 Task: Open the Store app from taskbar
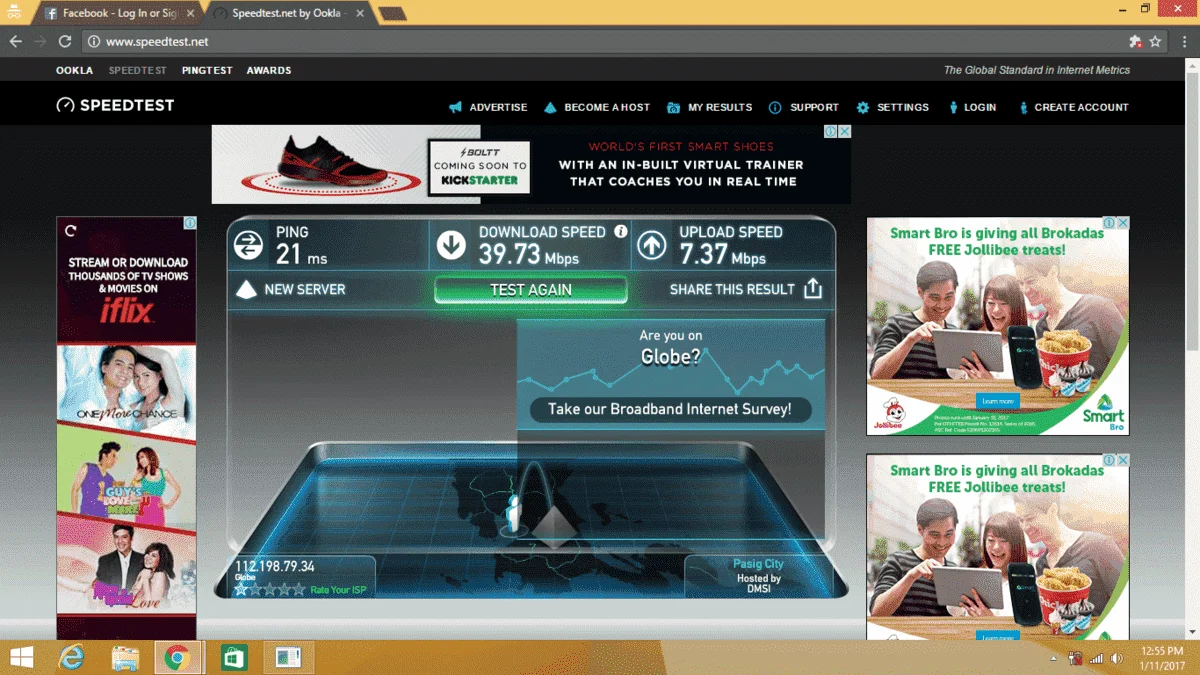point(234,657)
